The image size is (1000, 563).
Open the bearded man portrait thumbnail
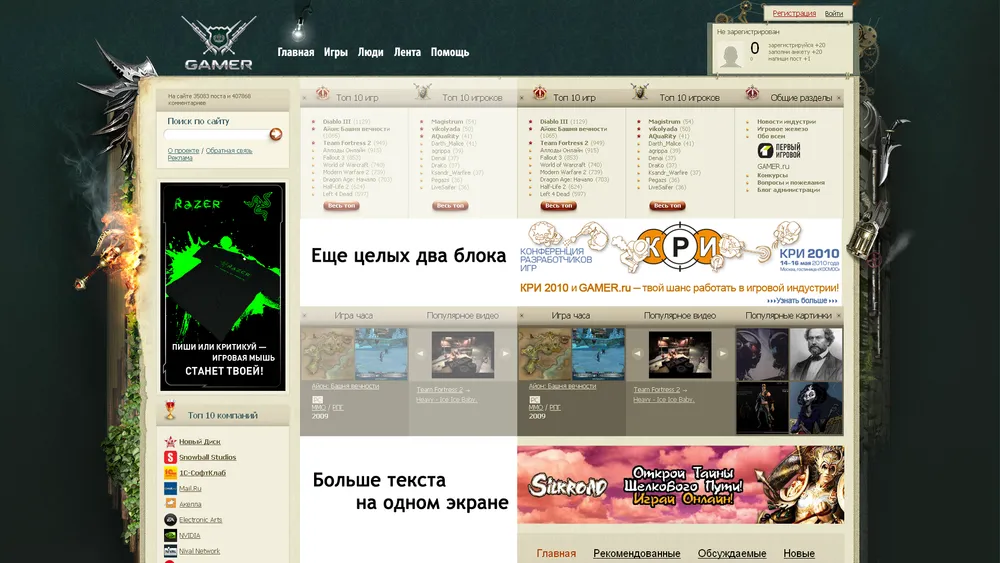(x=816, y=355)
